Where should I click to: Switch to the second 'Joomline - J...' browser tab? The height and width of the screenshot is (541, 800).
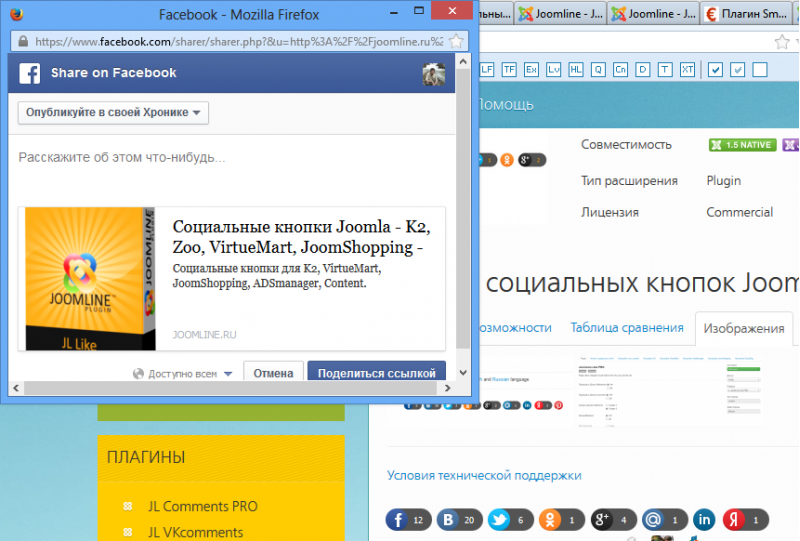click(x=654, y=14)
